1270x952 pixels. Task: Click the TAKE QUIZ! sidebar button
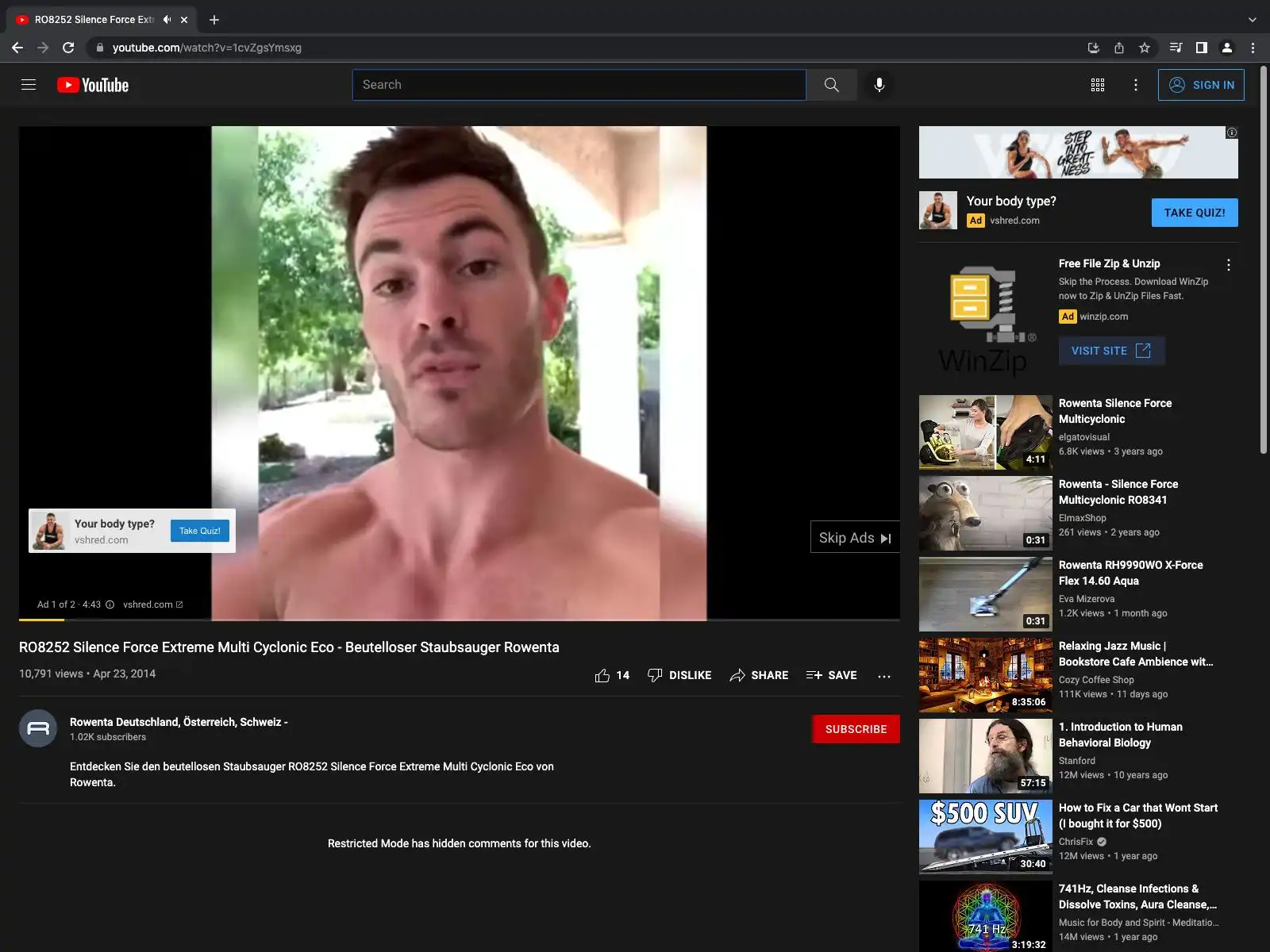click(x=1195, y=213)
